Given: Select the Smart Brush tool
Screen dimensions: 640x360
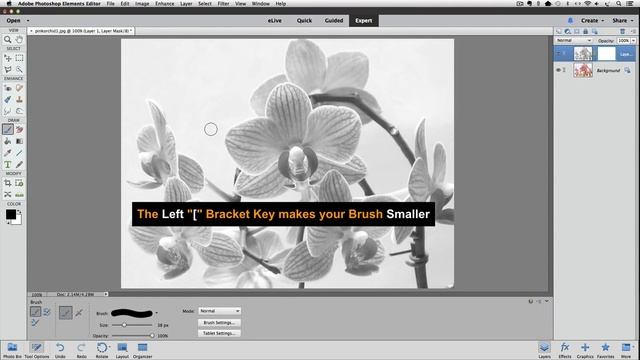Looking at the screenshot, I should [7, 99].
